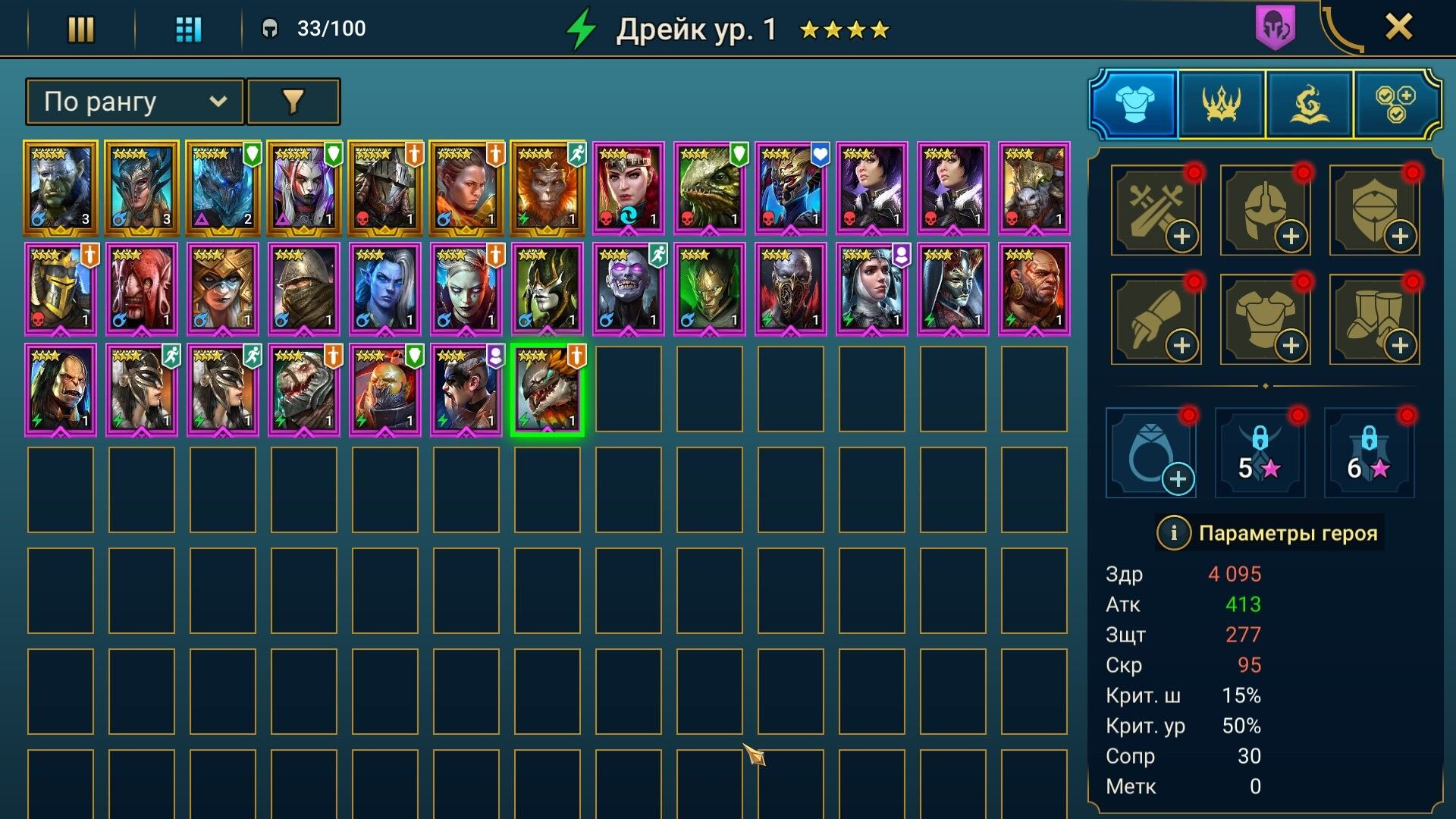Expand the По рангу sort dropdown
1456x819 pixels.
coord(135,102)
